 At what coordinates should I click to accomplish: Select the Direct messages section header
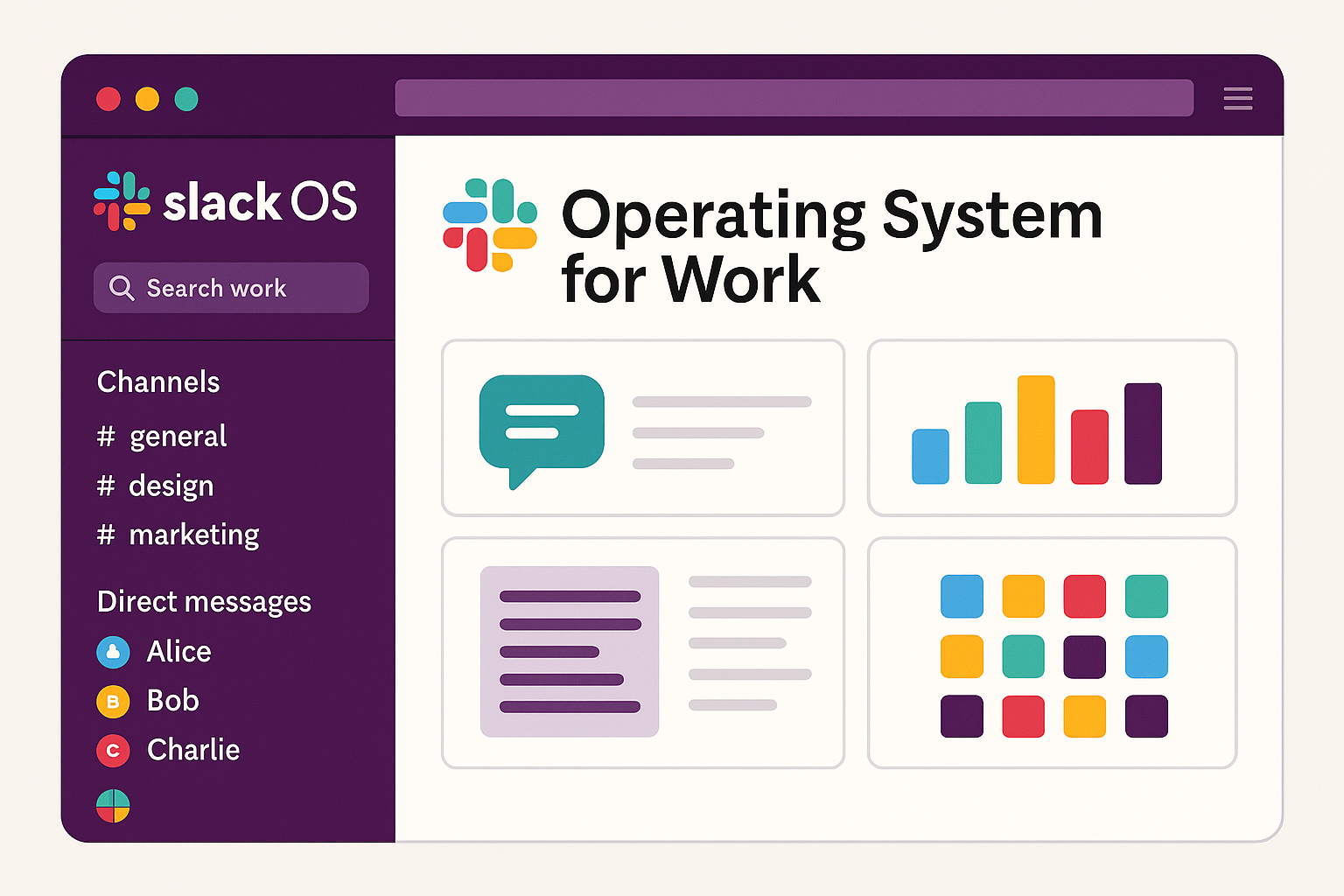[x=204, y=602]
